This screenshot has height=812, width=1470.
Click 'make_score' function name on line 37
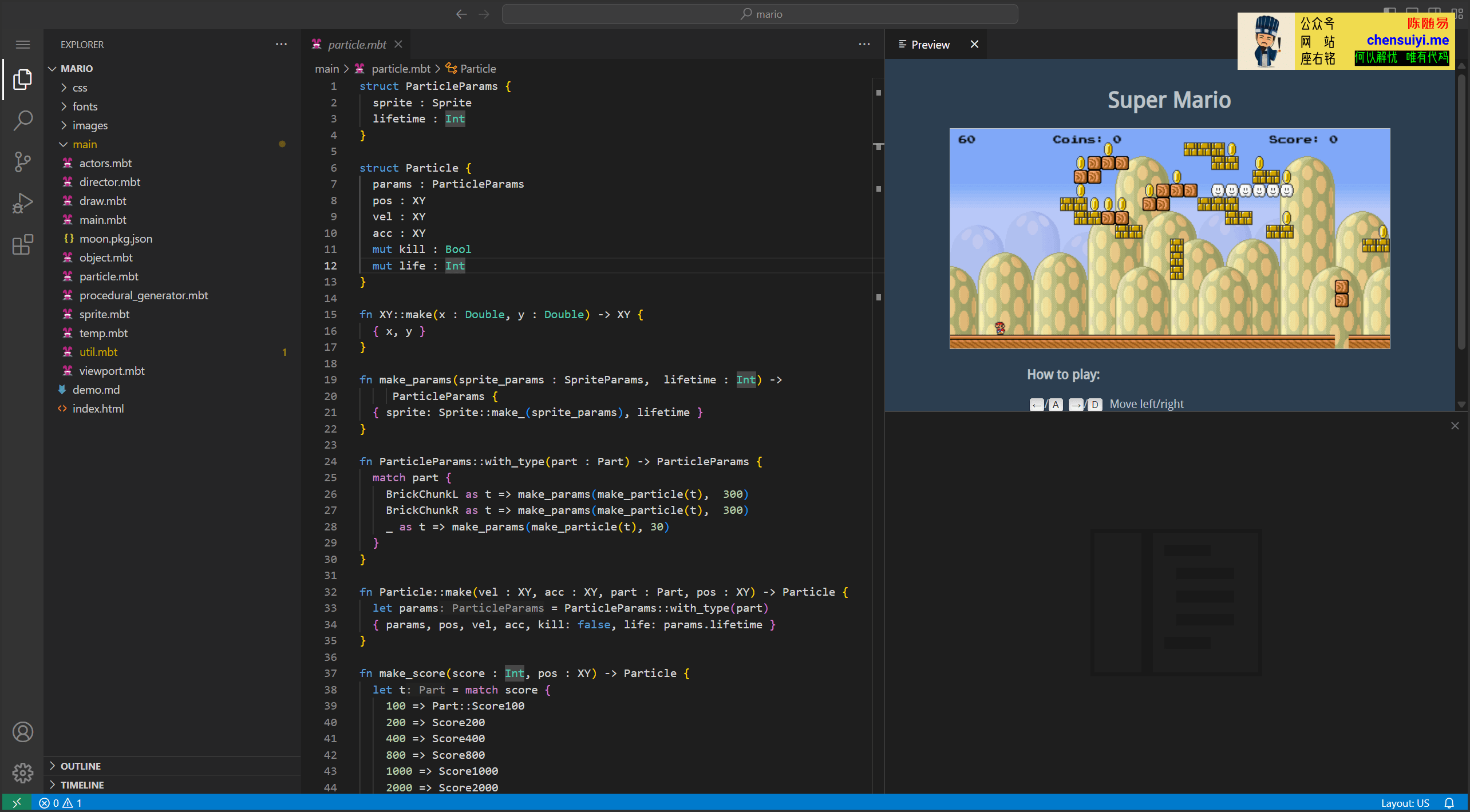coord(412,674)
